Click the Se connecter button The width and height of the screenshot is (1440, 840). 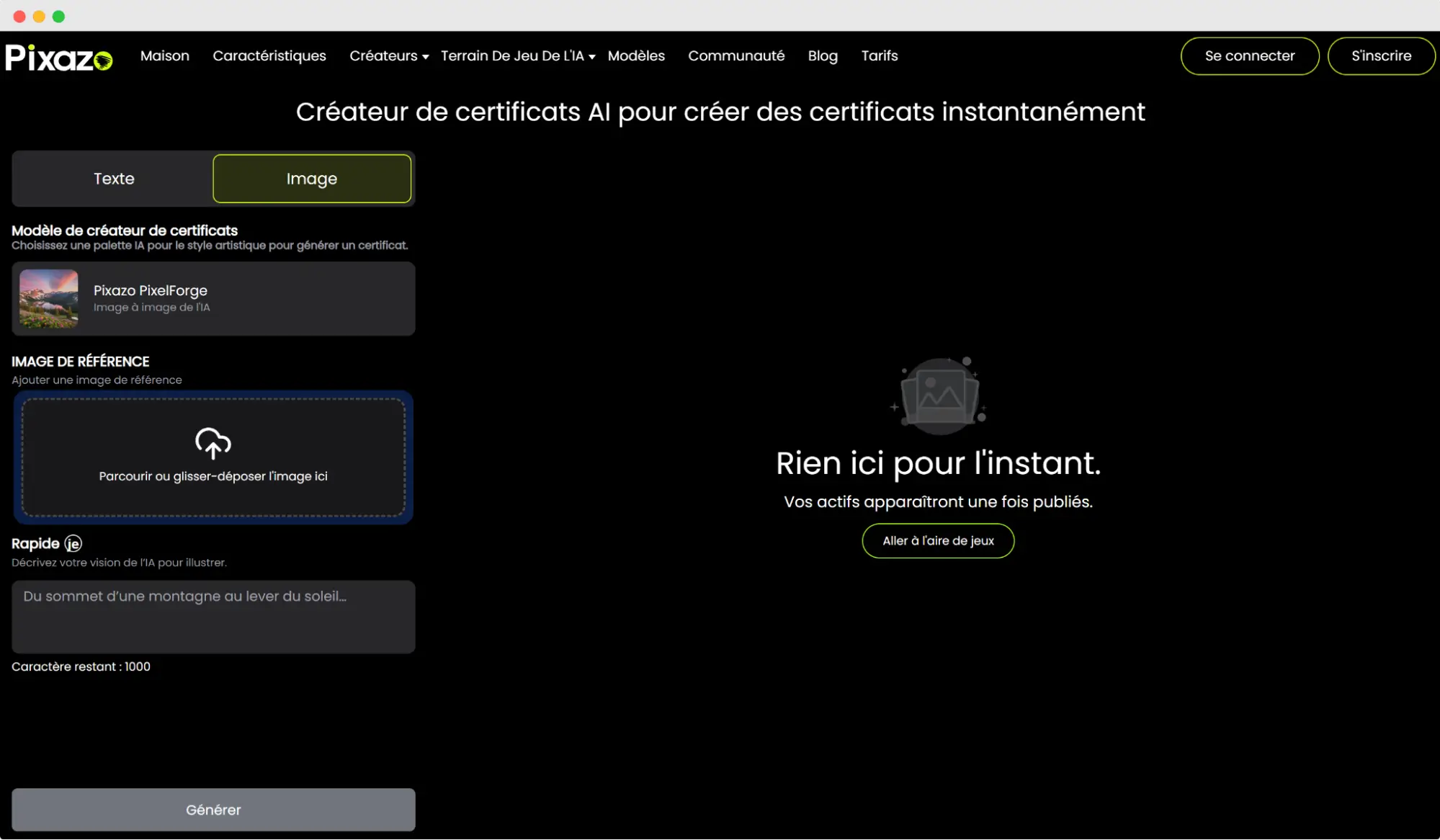pyautogui.click(x=1249, y=56)
